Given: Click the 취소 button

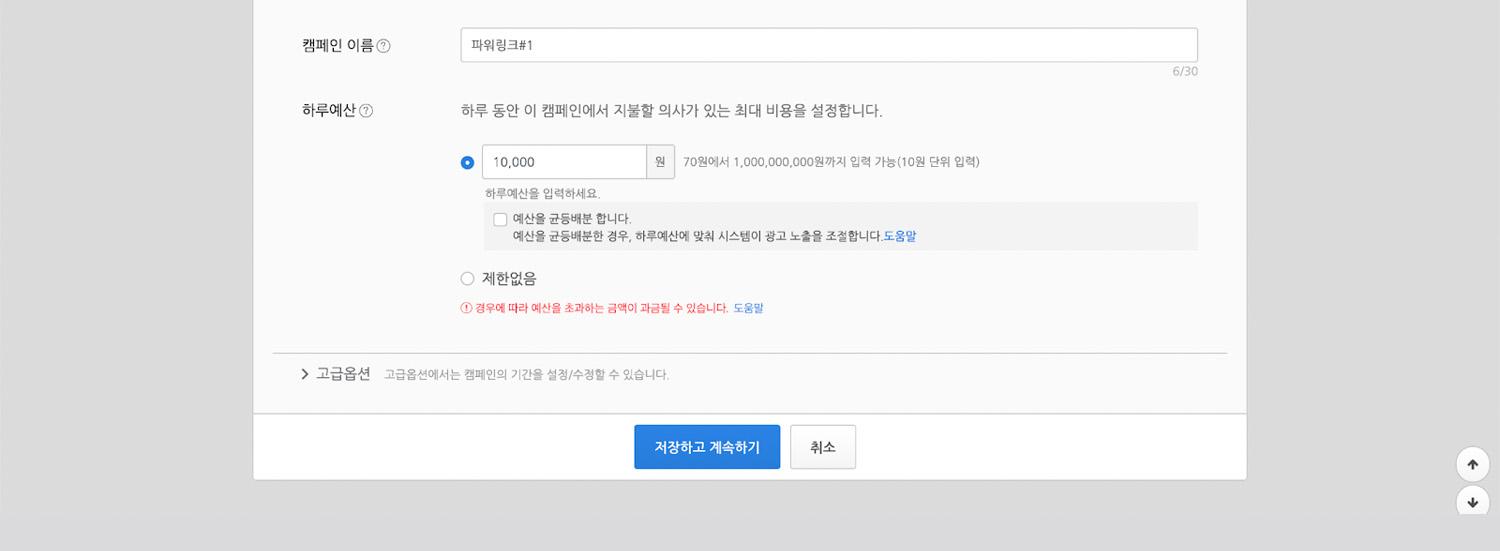Looking at the screenshot, I should pyautogui.click(x=822, y=447).
